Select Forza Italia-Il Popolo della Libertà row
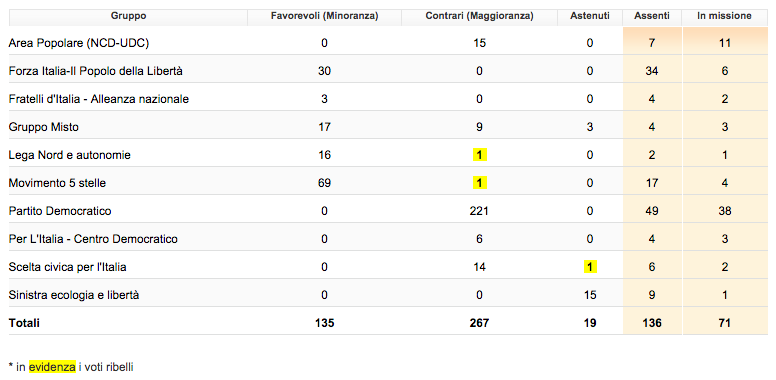 [x=388, y=71]
